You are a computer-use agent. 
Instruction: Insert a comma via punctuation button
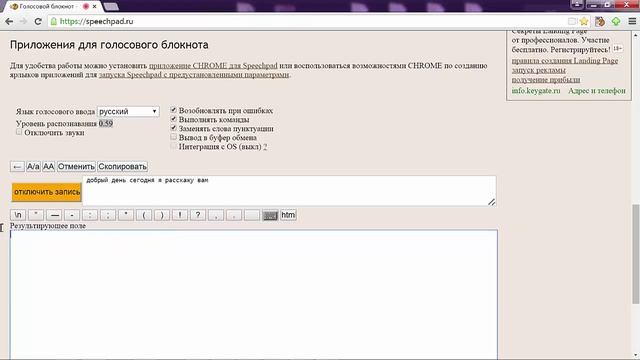(x=216, y=215)
